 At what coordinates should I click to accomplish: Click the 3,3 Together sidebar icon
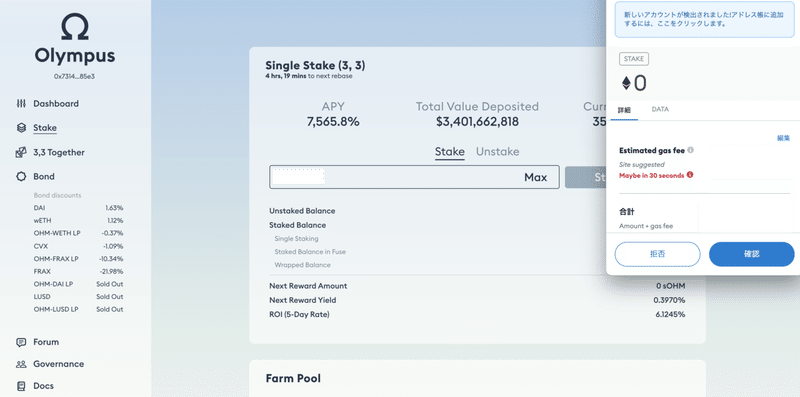pos(21,152)
